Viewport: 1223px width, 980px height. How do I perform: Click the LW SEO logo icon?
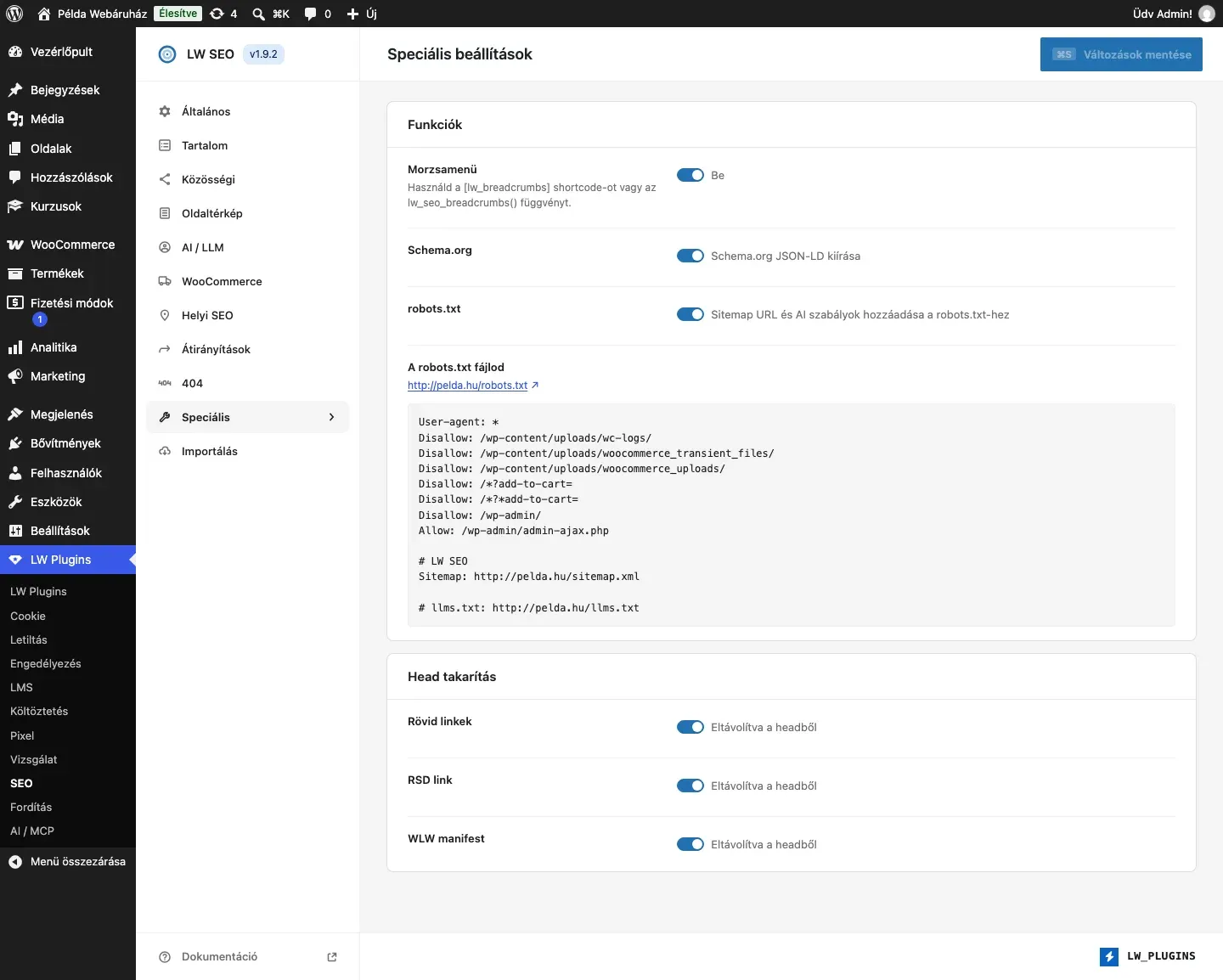pyautogui.click(x=167, y=54)
